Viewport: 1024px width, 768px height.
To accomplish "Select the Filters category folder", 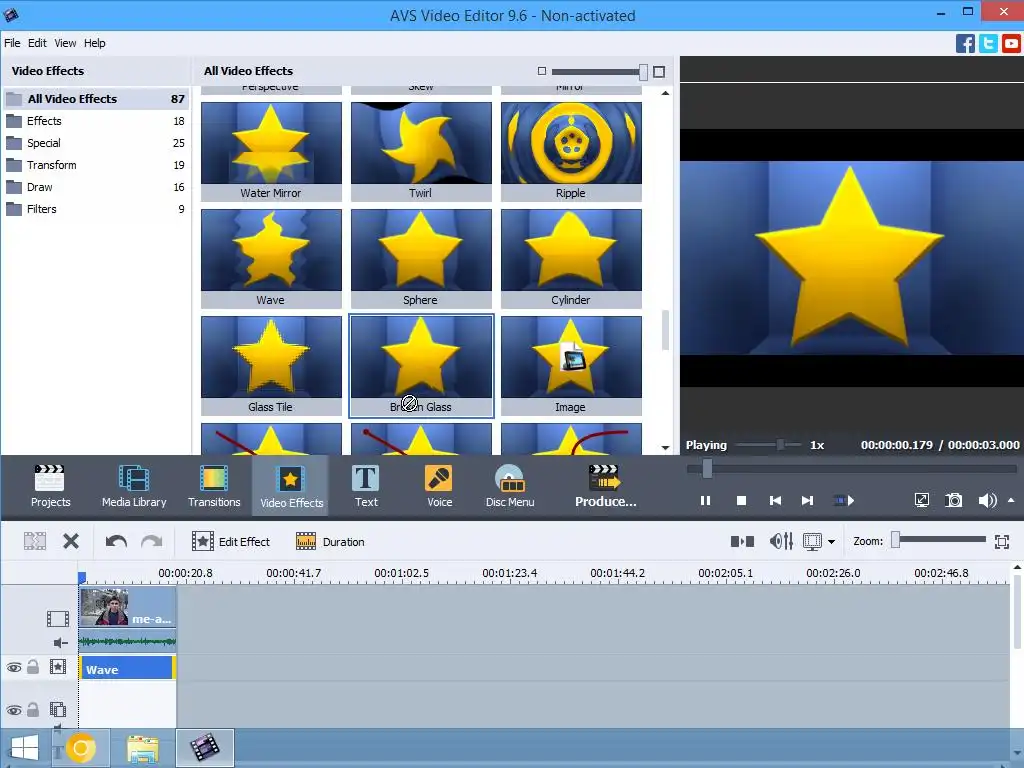I will coord(96,209).
